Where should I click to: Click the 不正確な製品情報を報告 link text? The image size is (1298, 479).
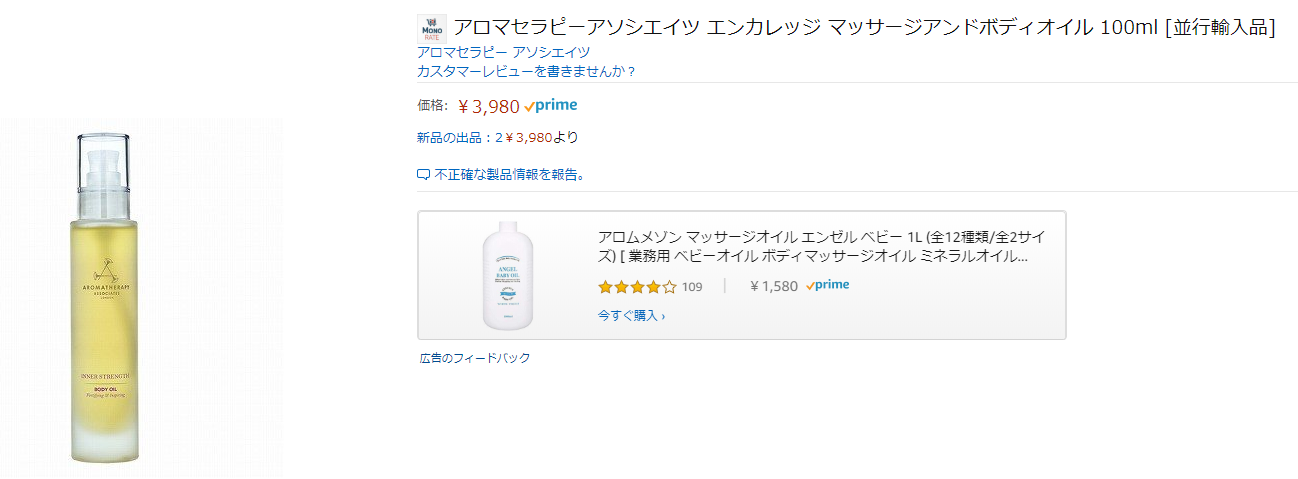click(506, 174)
